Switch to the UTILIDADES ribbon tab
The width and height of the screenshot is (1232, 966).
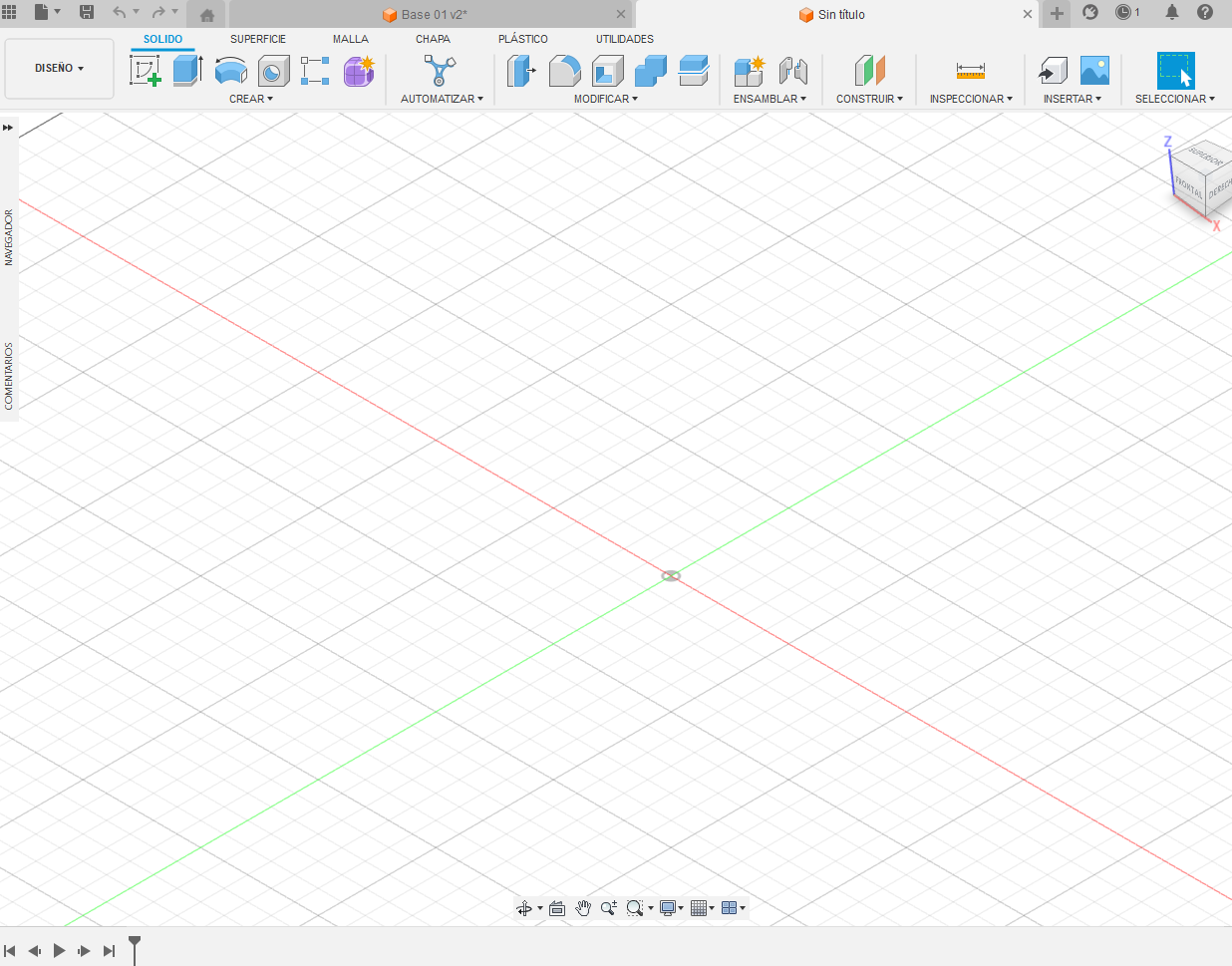pyautogui.click(x=625, y=39)
